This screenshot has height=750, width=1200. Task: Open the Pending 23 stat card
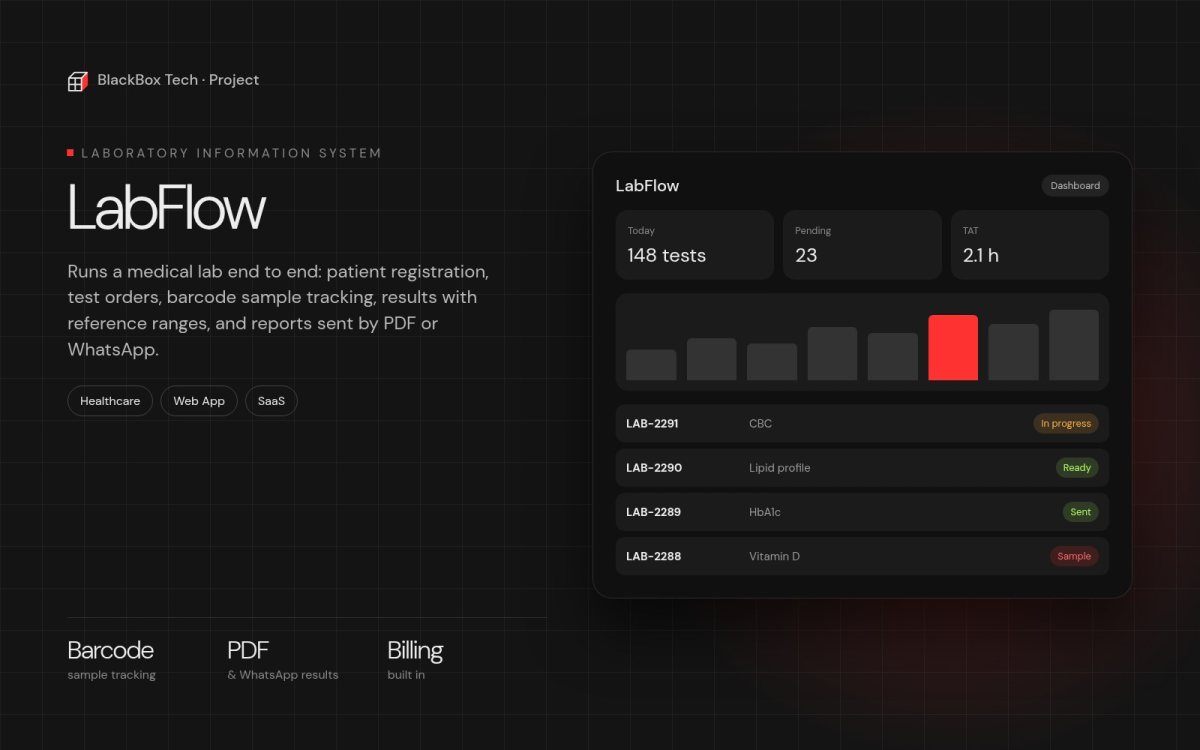click(x=862, y=245)
